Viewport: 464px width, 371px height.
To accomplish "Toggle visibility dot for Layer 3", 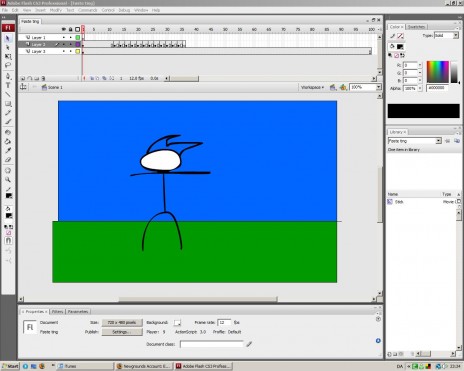I will tap(64, 51).
